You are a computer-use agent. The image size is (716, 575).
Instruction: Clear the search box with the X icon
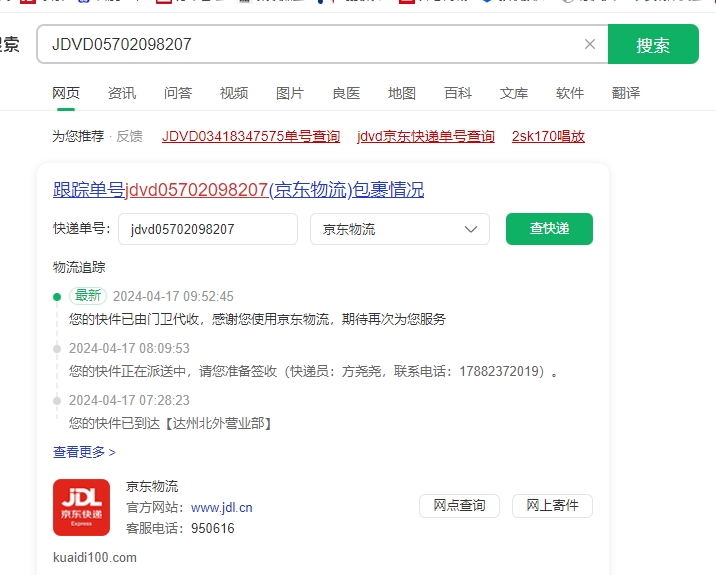pos(590,44)
